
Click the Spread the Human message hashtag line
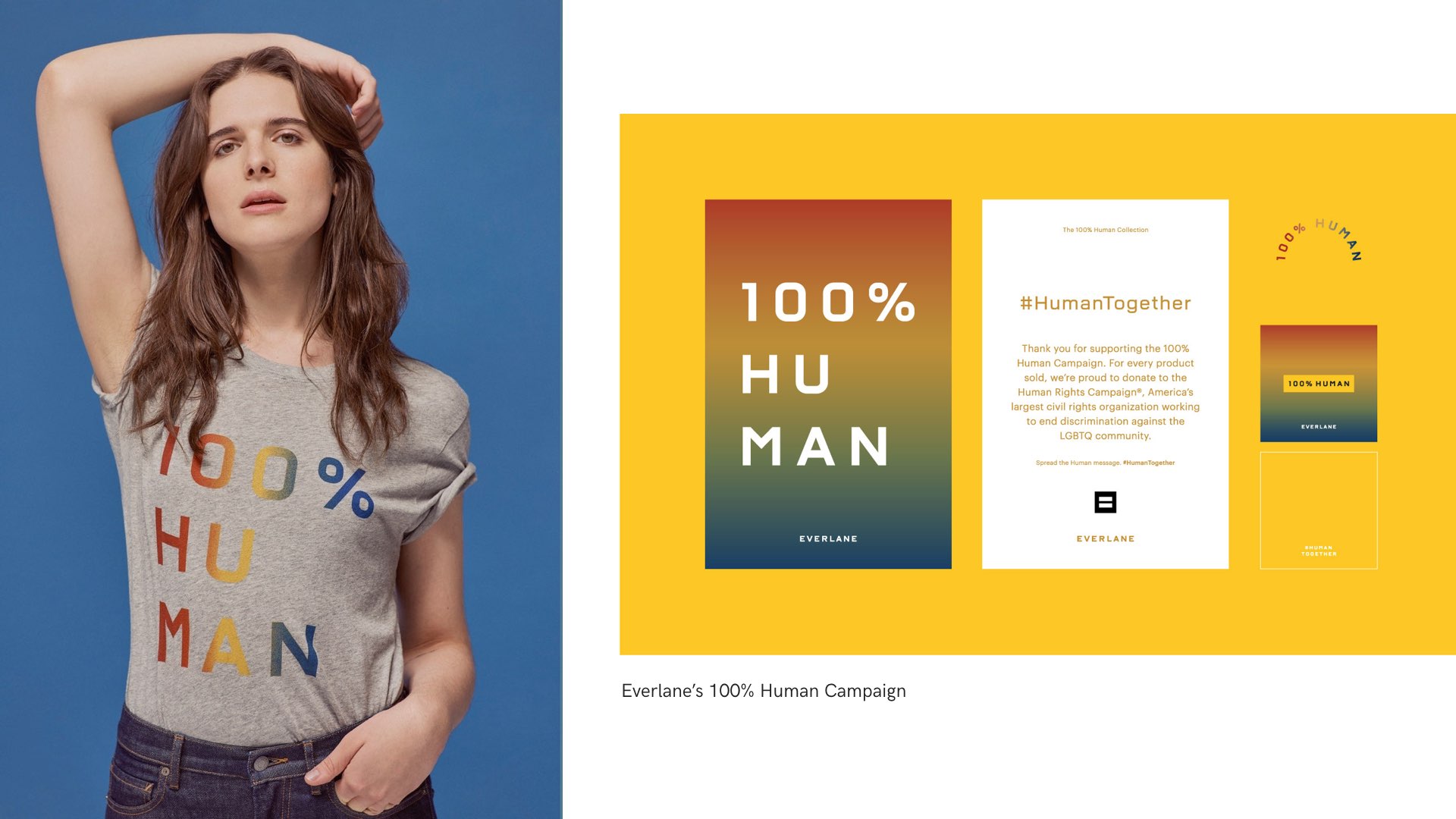(x=1105, y=463)
